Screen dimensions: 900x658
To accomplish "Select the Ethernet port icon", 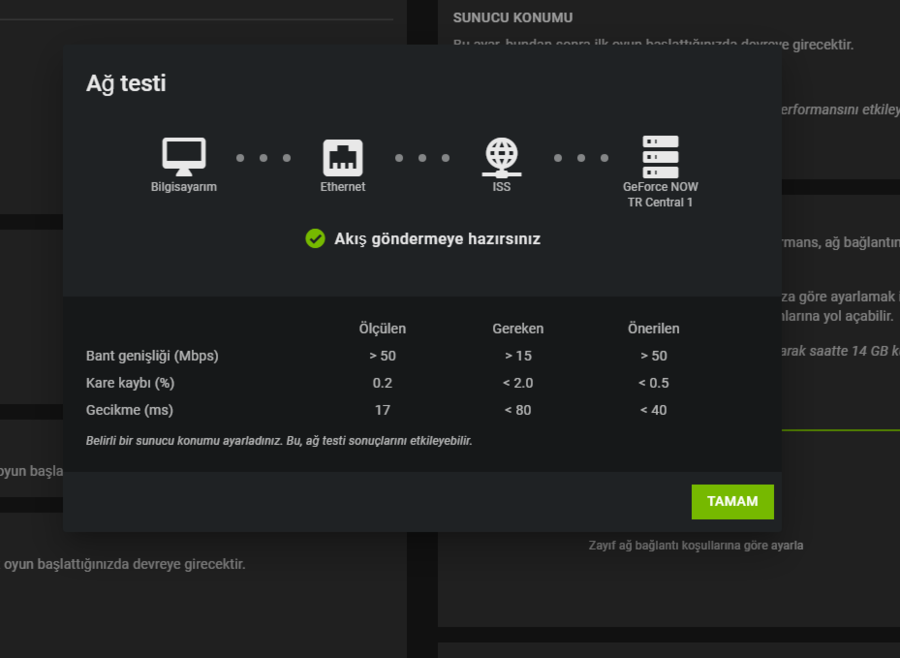I will click(x=343, y=157).
